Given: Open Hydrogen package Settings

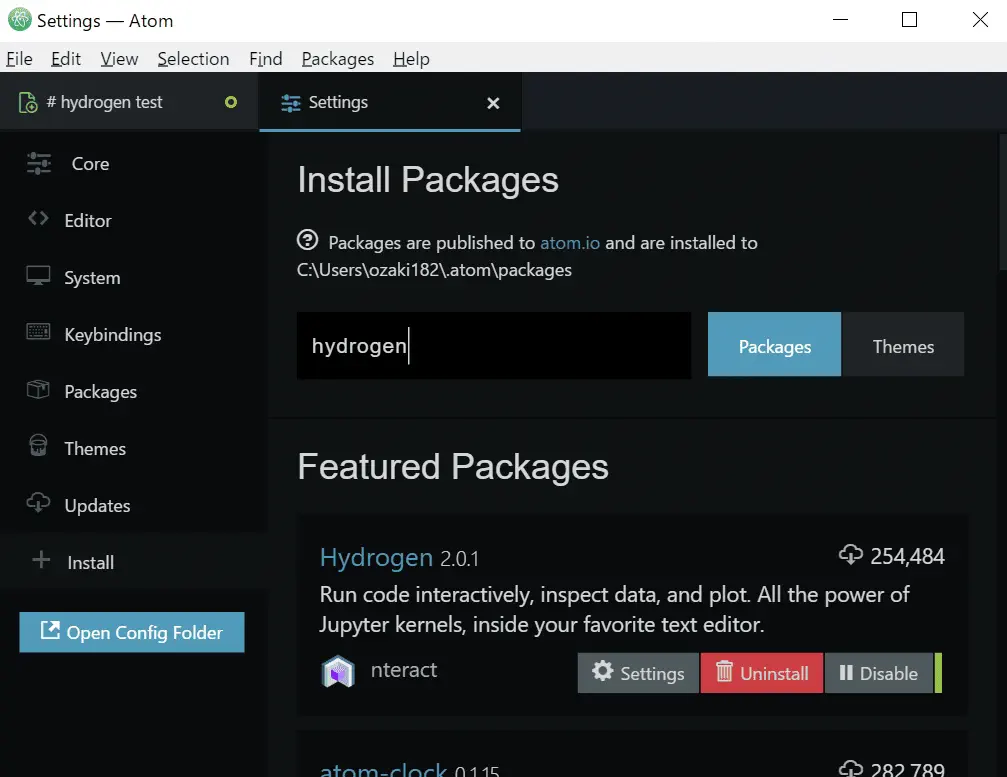Looking at the screenshot, I should (638, 674).
